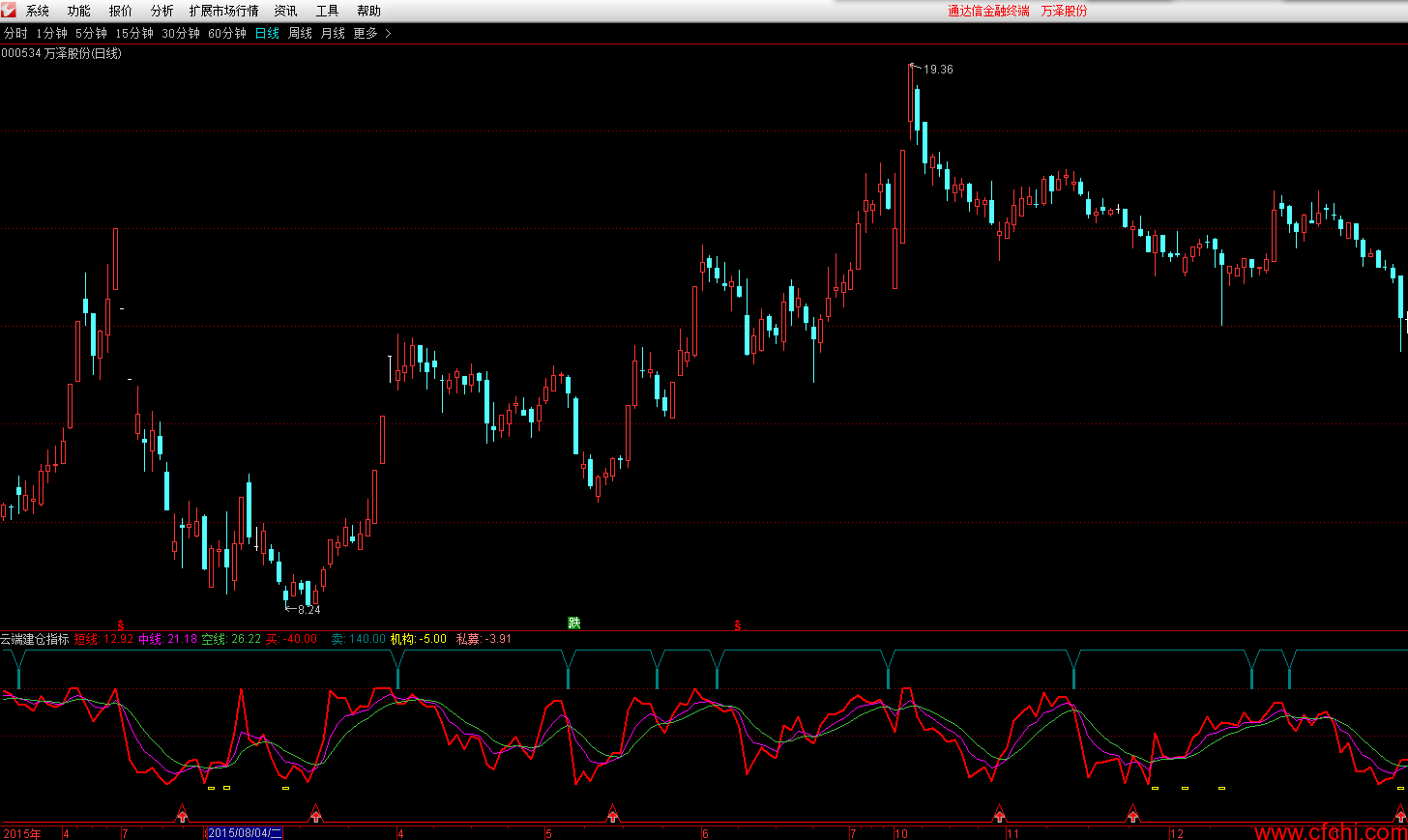Click the red 万泽股份 label at top right

[x=1064, y=11]
